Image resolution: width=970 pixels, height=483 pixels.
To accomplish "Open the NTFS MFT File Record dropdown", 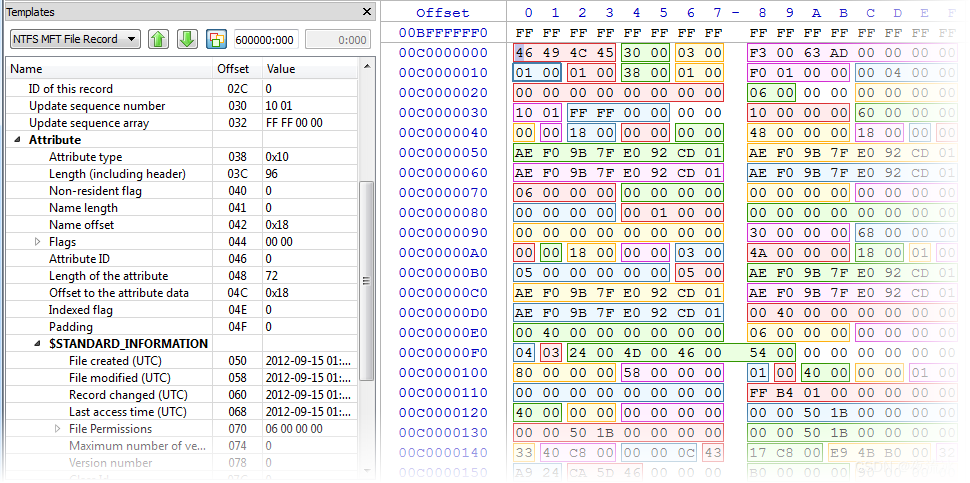I will [75, 39].
